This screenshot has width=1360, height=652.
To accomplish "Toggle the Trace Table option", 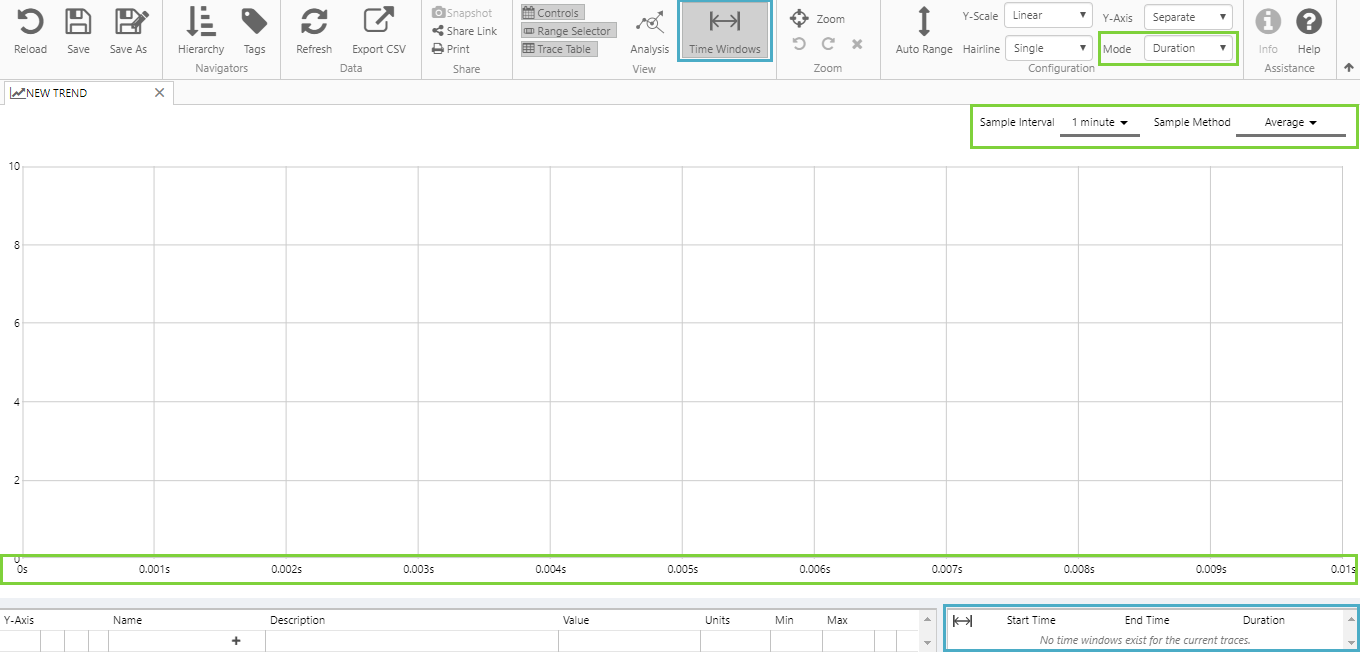I will click(x=558, y=49).
